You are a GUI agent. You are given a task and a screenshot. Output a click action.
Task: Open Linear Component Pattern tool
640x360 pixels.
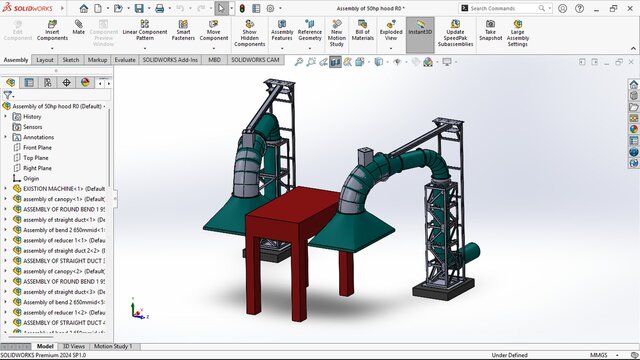tap(144, 30)
